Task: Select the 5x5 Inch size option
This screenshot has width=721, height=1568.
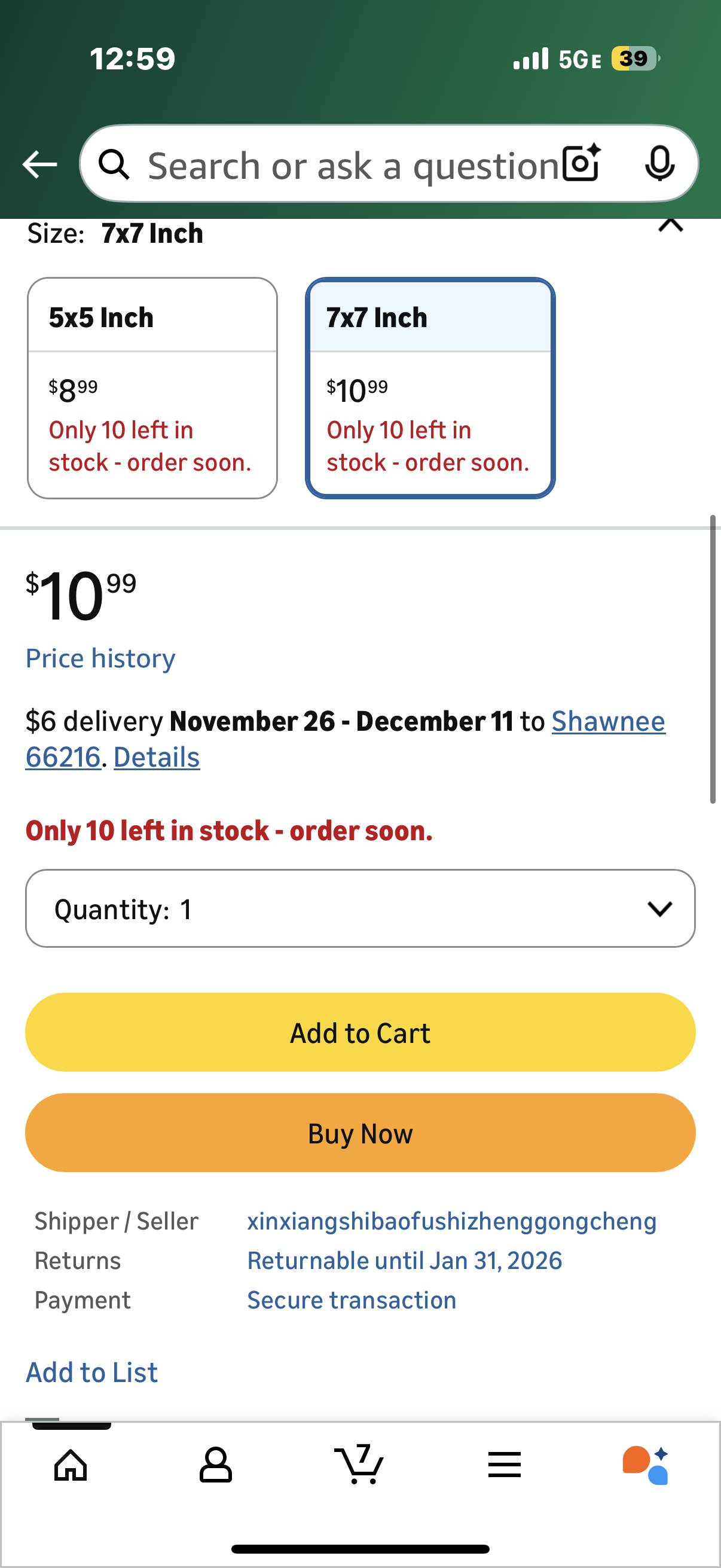Action: [152, 388]
